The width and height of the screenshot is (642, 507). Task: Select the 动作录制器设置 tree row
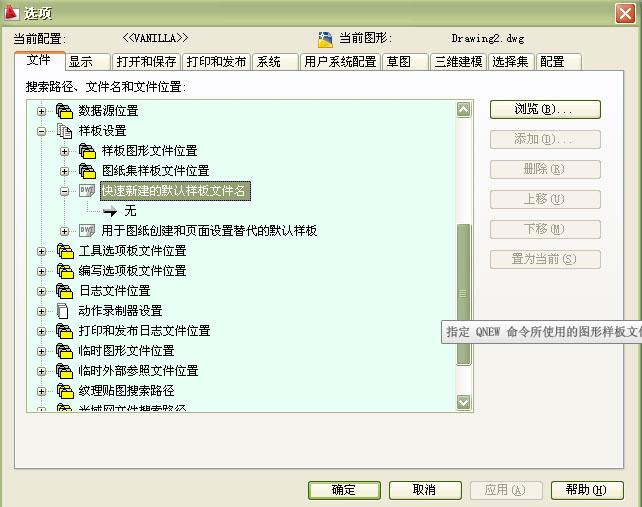click(x=120, y=311)
